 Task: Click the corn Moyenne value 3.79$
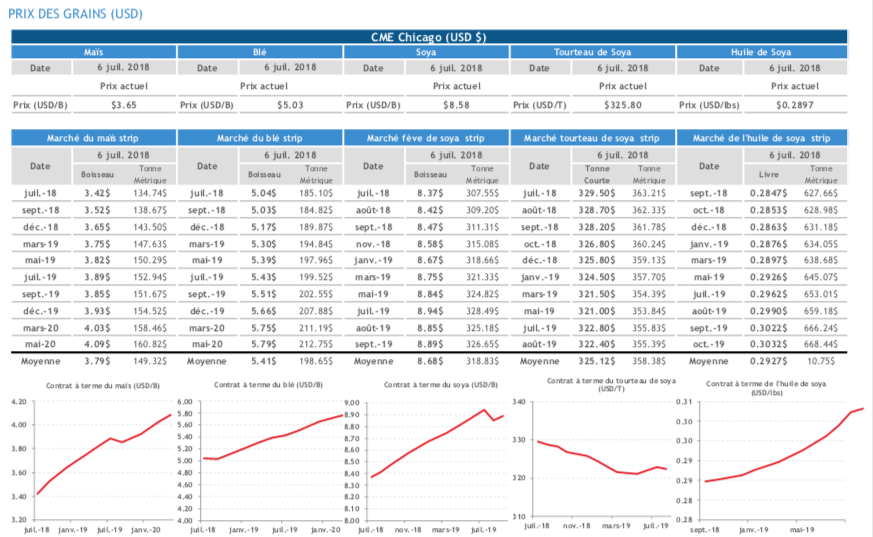[x=95, y=360]
